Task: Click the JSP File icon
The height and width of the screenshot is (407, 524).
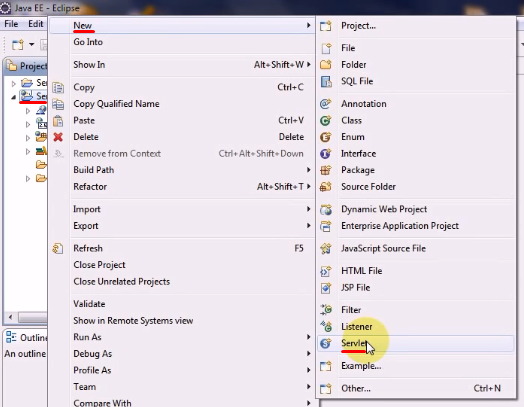Action: click(326, 288)
